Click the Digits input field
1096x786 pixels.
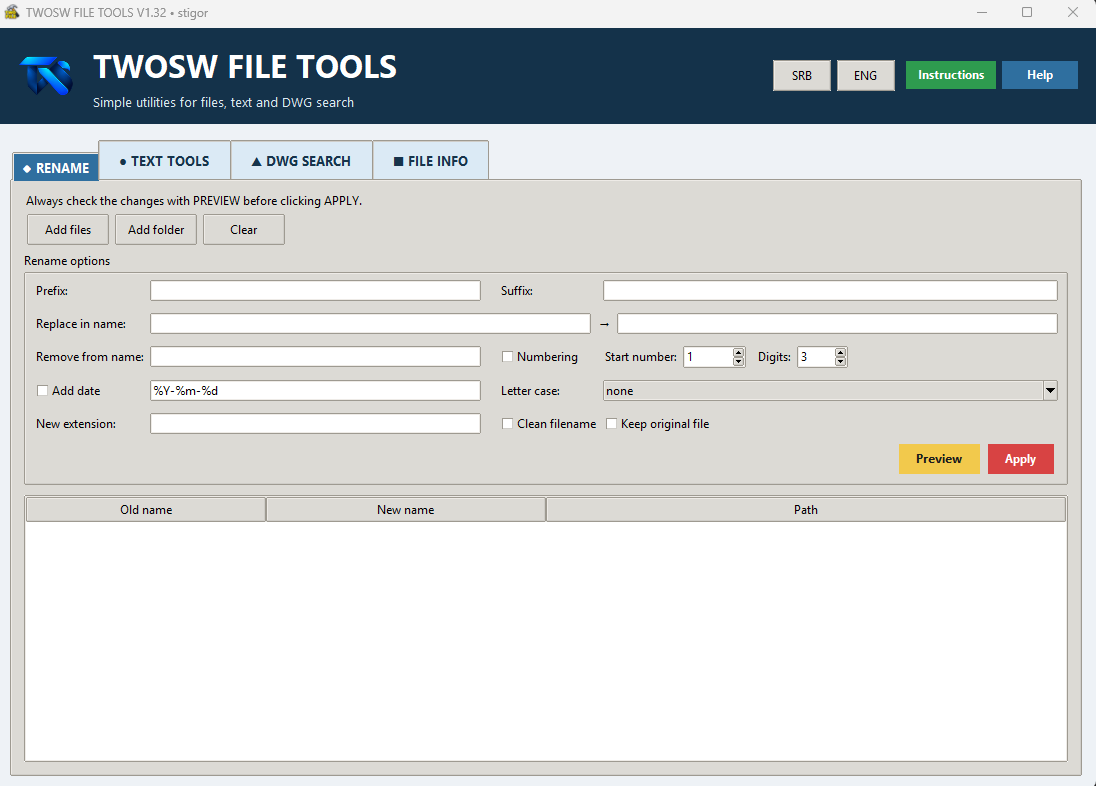[x=816, y=357]
